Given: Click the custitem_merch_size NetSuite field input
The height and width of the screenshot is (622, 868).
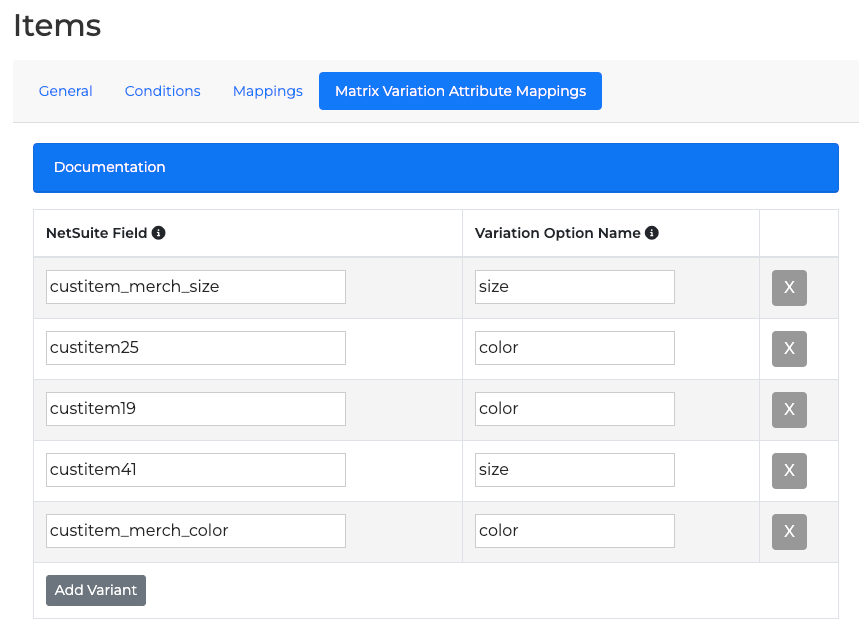Looking at the screenshot, I should (196, 287).
